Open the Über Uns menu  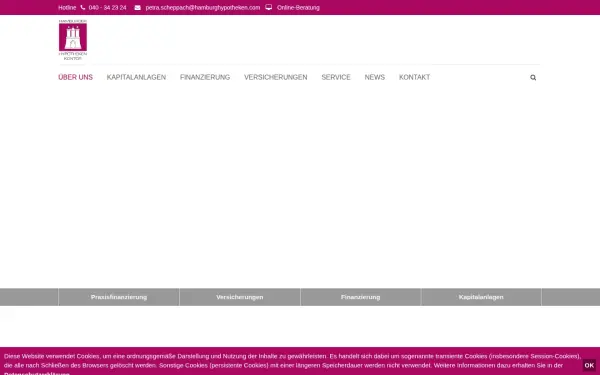pos(75,77)
